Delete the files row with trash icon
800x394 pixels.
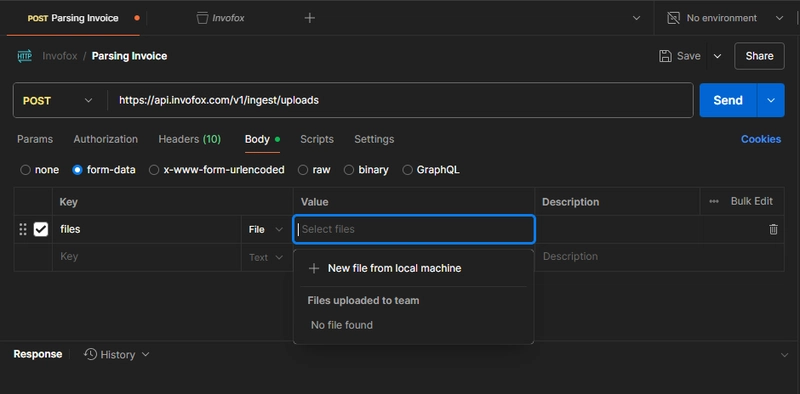tap(773, 229)
